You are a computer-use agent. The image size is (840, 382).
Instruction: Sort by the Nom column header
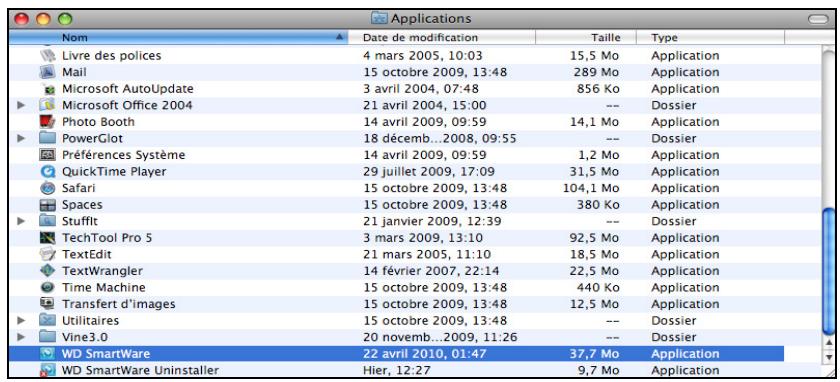click(x=178, y=38)
